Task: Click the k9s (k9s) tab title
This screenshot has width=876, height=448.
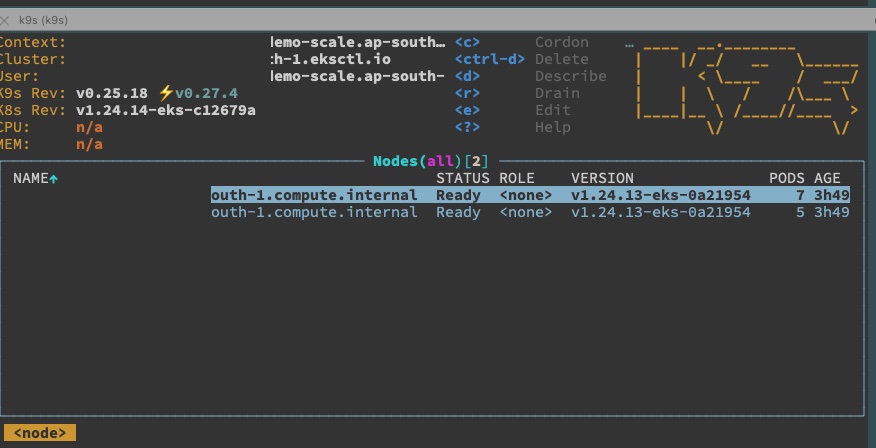Action: coord(43,21)
